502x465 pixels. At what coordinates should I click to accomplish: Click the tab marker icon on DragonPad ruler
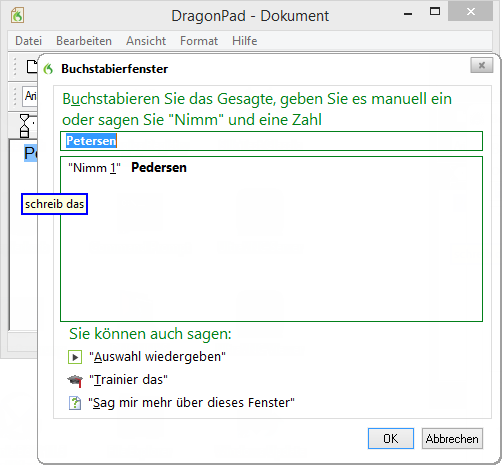[25, 126]
